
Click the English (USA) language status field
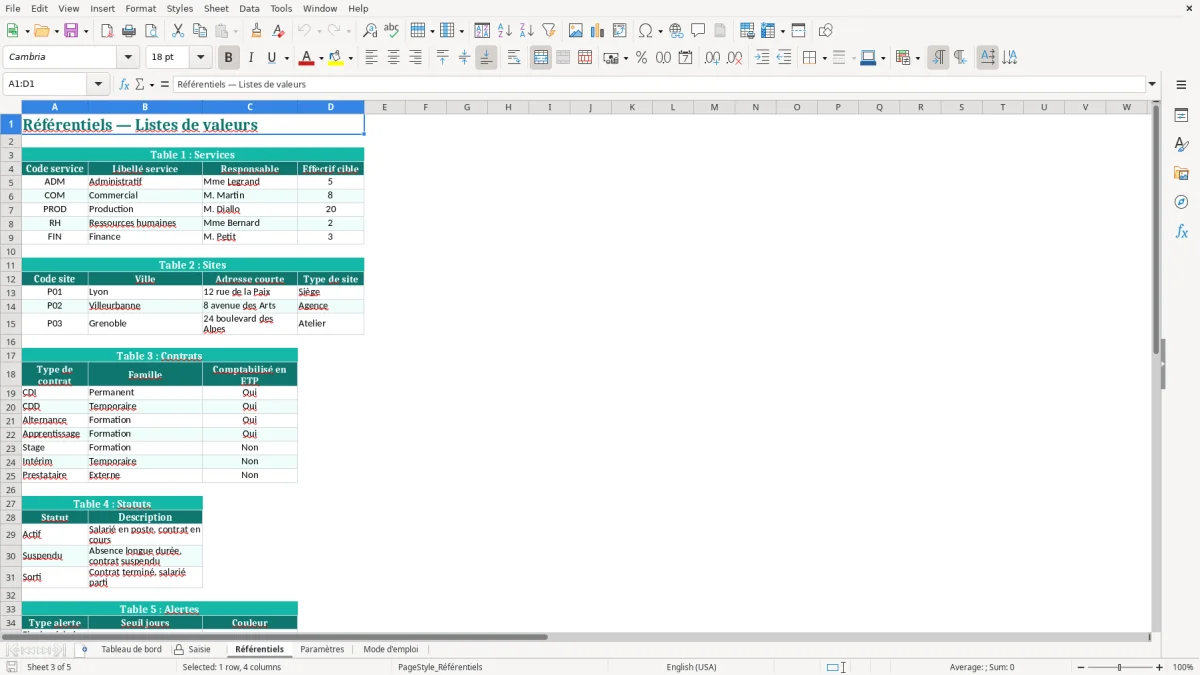point(691,667)
